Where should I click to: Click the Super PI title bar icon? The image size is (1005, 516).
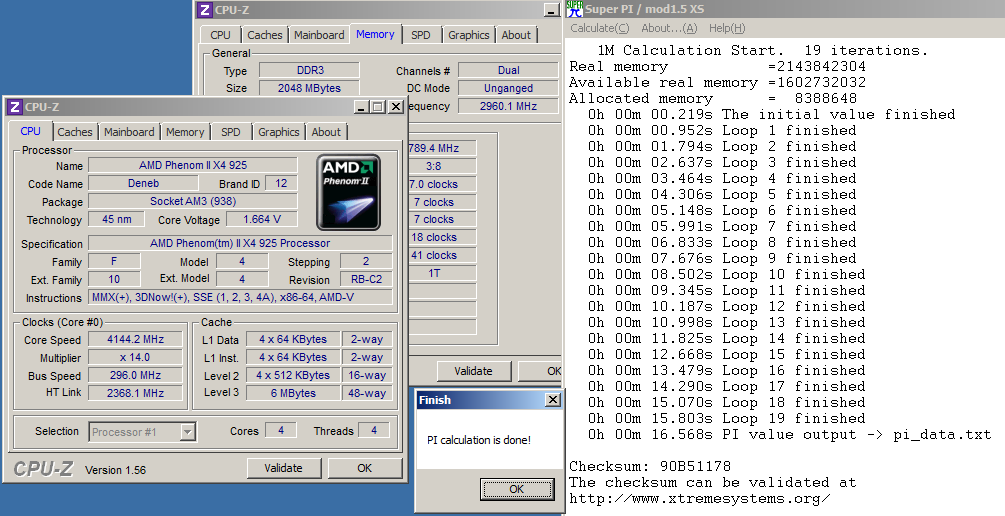click(x=574, y=9)
